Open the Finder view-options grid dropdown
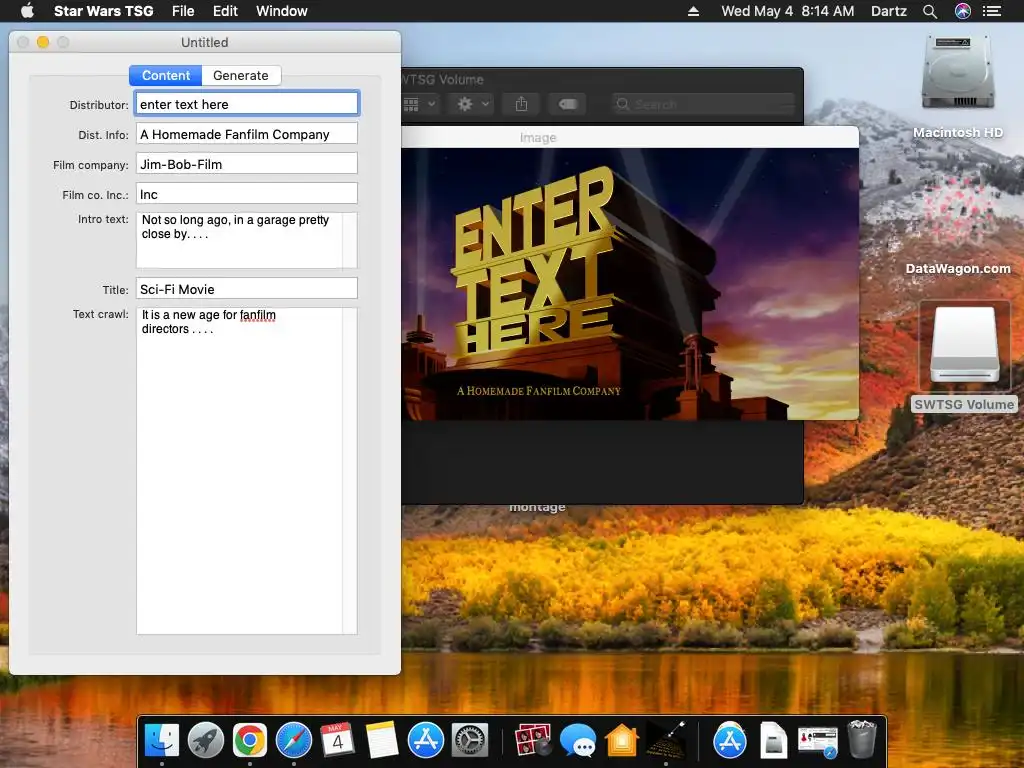Screen dimensions: 1024x768 [x=419, y=104]
